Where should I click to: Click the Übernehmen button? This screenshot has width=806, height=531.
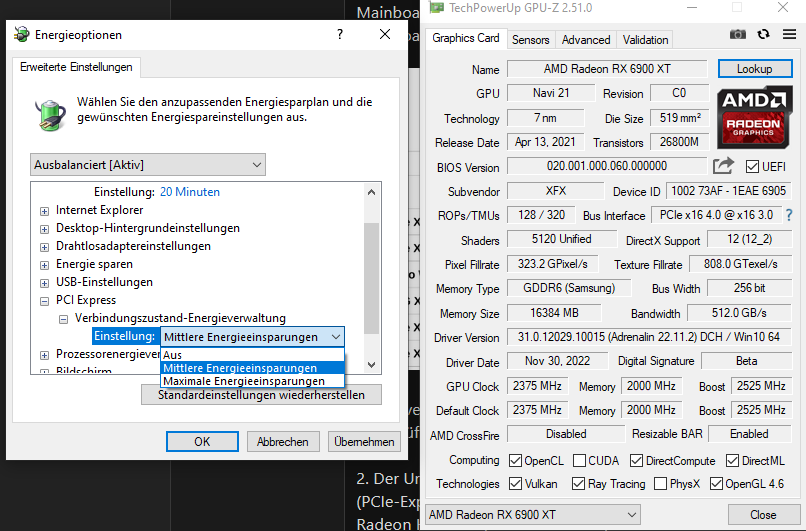[x=364, y=442]
